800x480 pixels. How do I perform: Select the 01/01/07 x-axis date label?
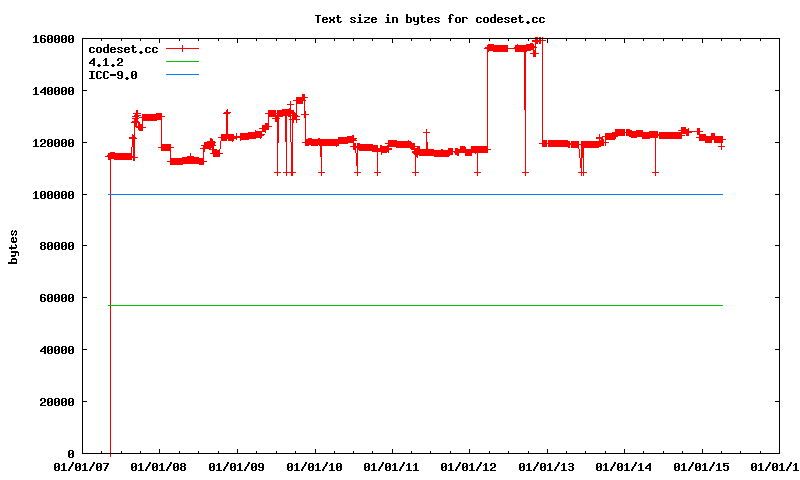[x=82, y=466]
